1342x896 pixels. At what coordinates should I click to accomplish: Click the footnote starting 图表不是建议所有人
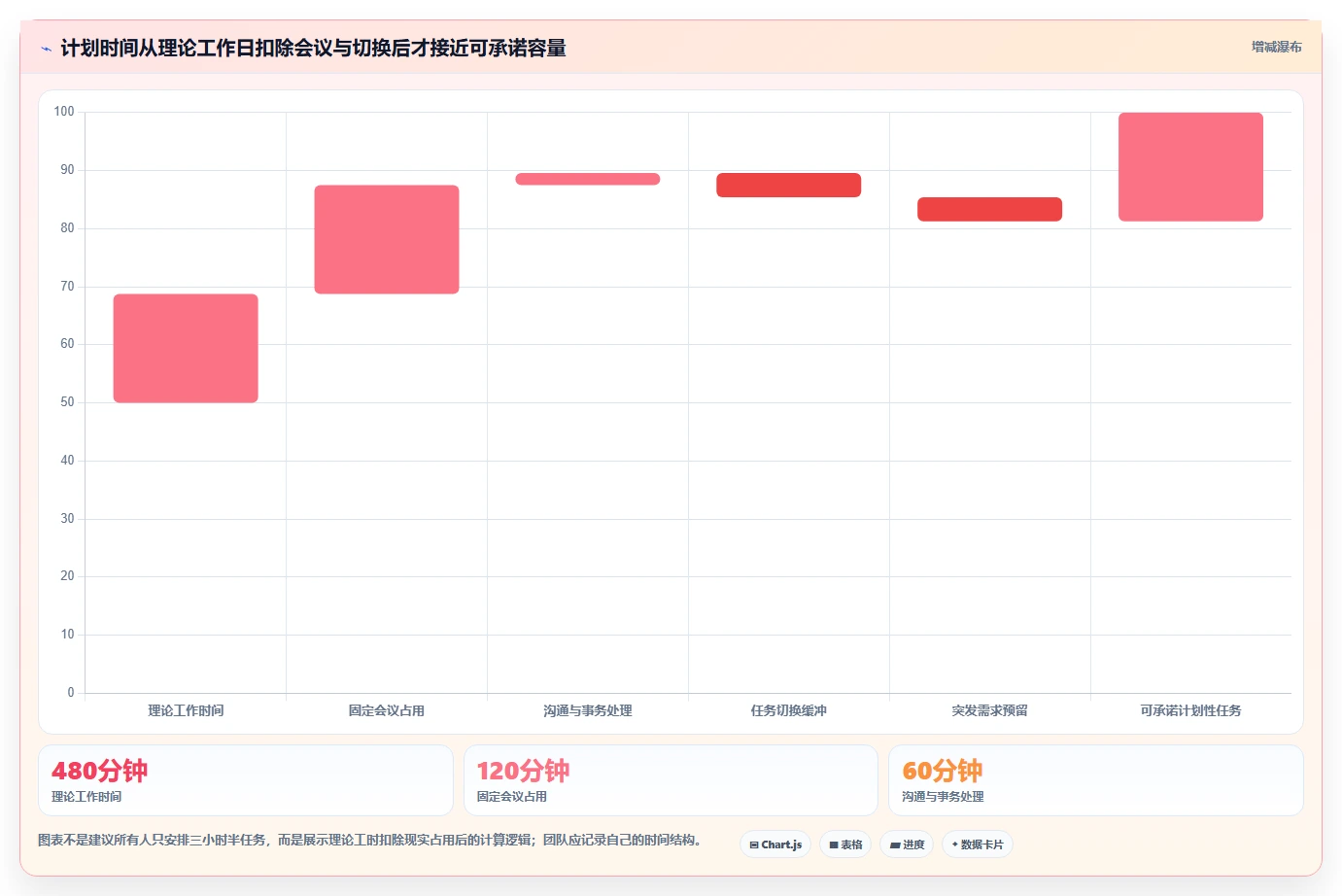pyautogui.click(x=369, y=840)
